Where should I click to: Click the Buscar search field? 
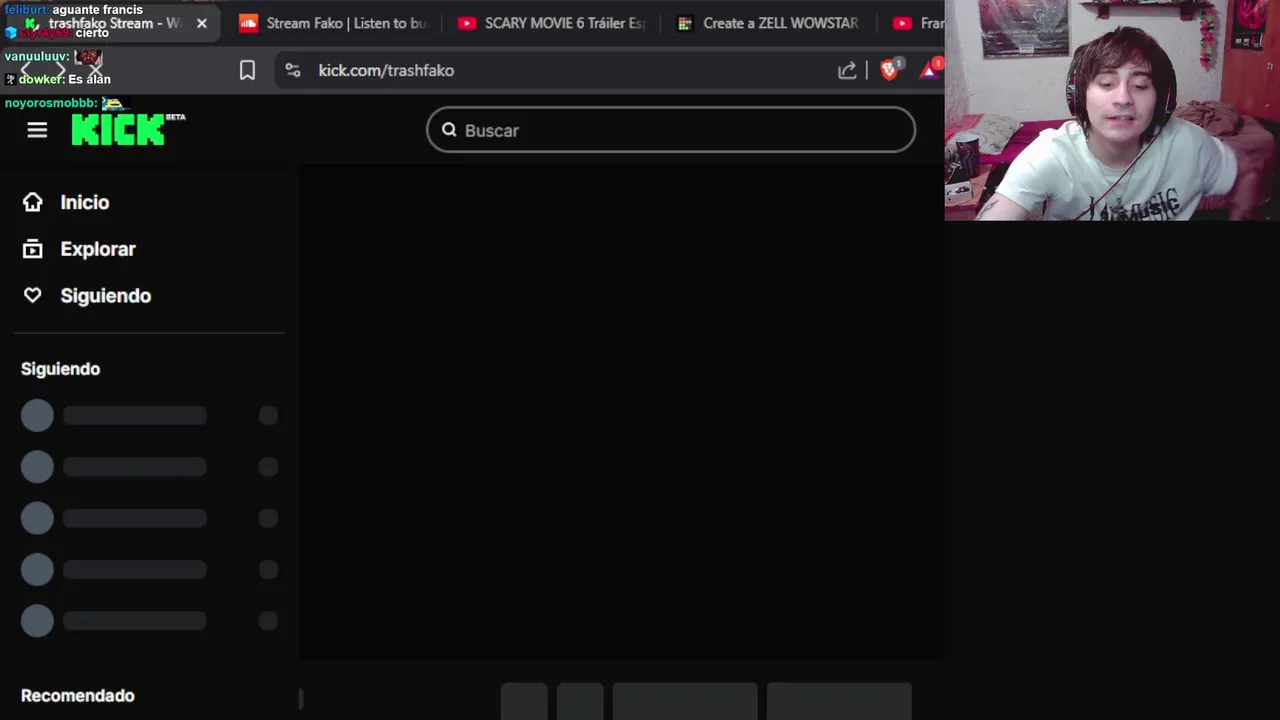click(671, 130)
